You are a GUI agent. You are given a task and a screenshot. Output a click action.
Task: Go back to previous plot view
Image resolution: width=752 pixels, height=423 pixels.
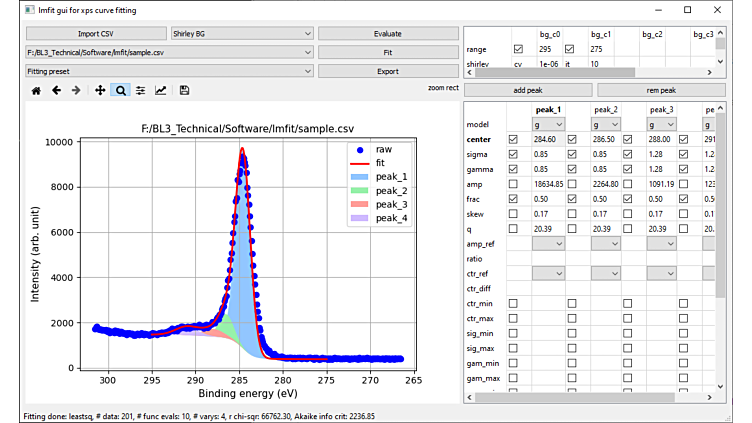pos(56,90)
